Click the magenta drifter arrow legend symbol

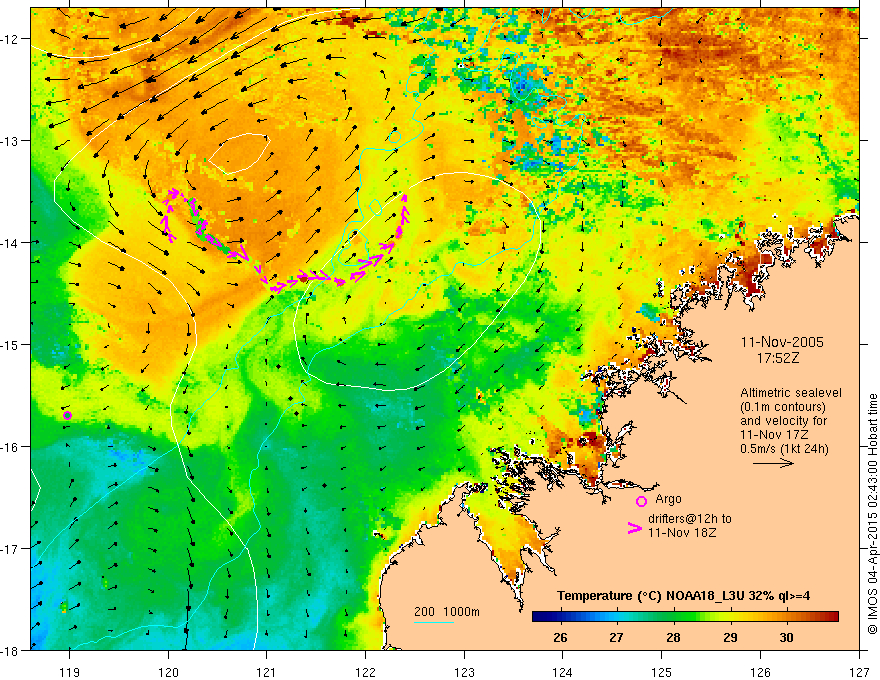click(x=635, y=528)
